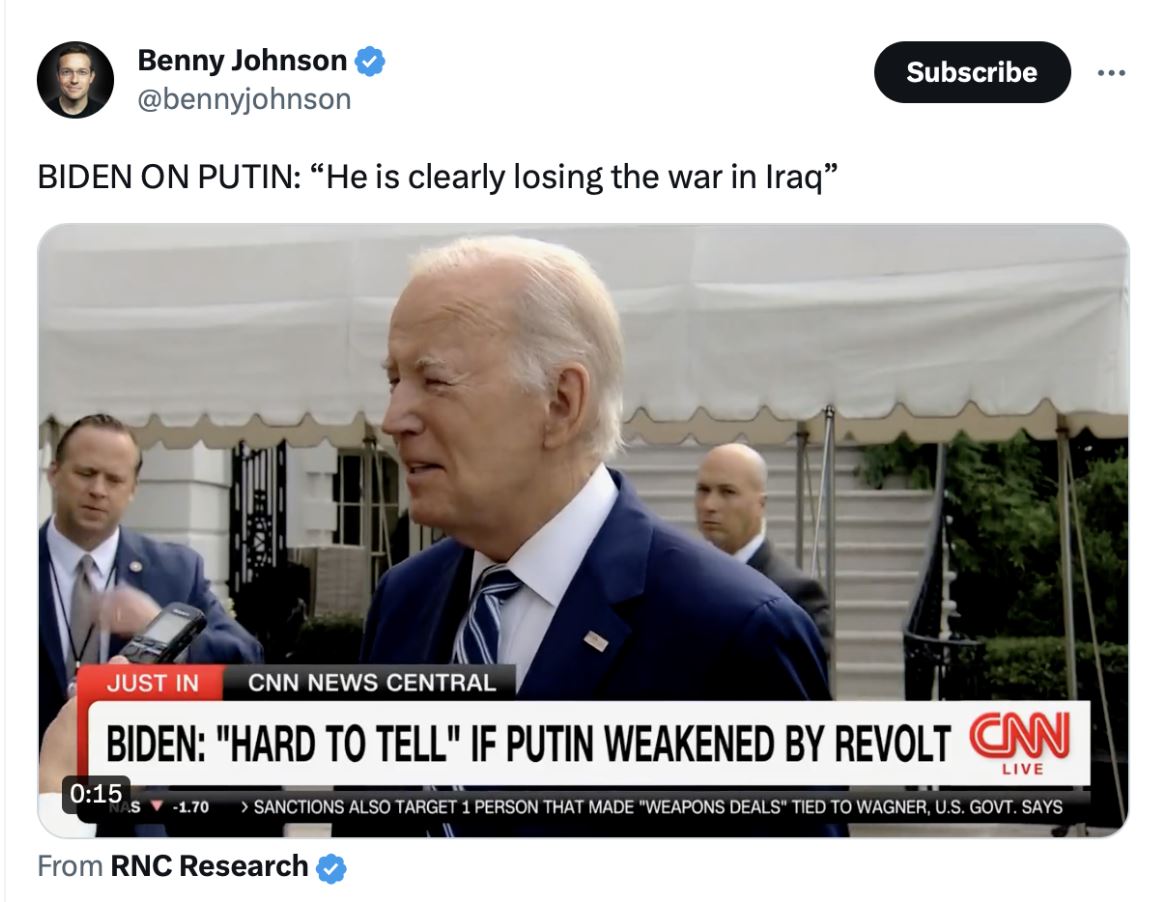Subscribe to Benny Johnson
The image size is (1154, 902).
pos(971,72)
